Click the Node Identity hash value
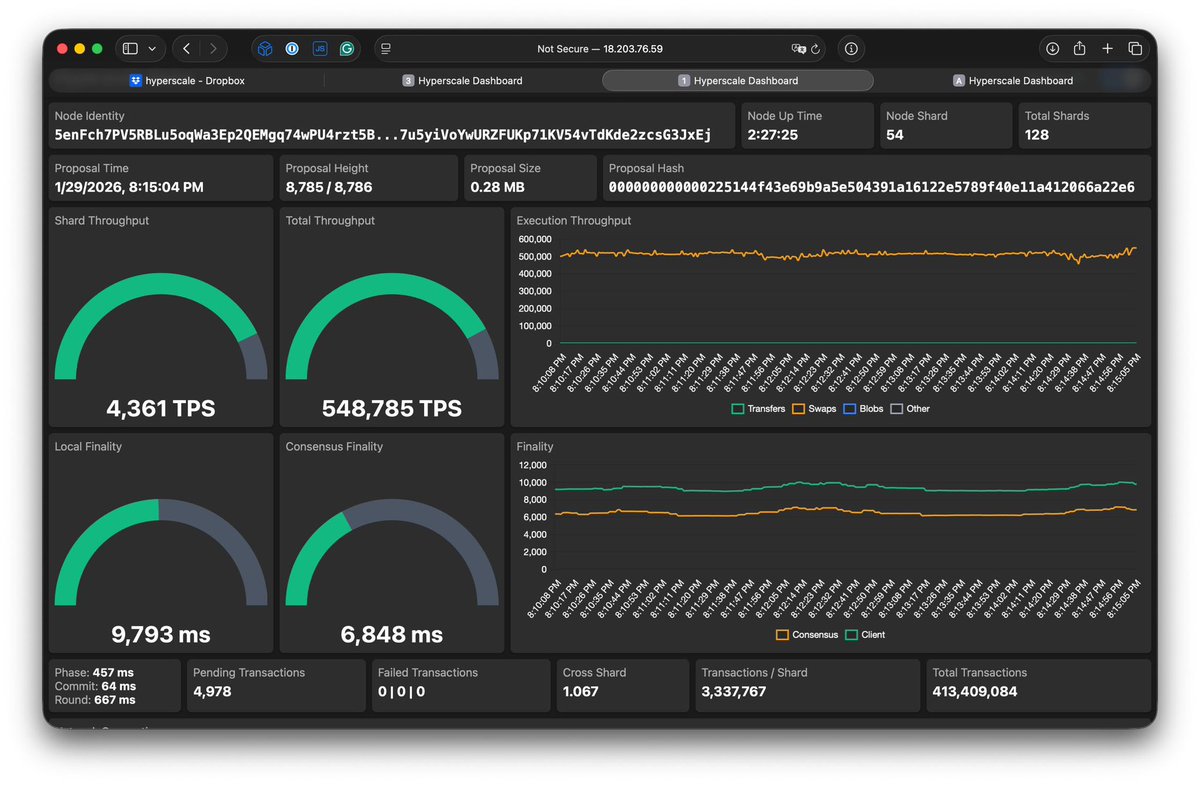 click(383, 135)
